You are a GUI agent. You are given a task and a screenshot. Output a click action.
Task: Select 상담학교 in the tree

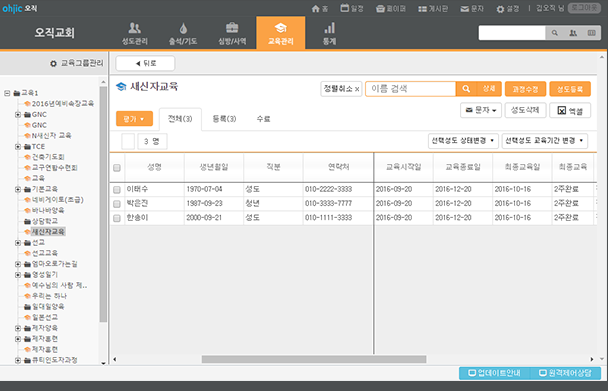tap(45, 221)
